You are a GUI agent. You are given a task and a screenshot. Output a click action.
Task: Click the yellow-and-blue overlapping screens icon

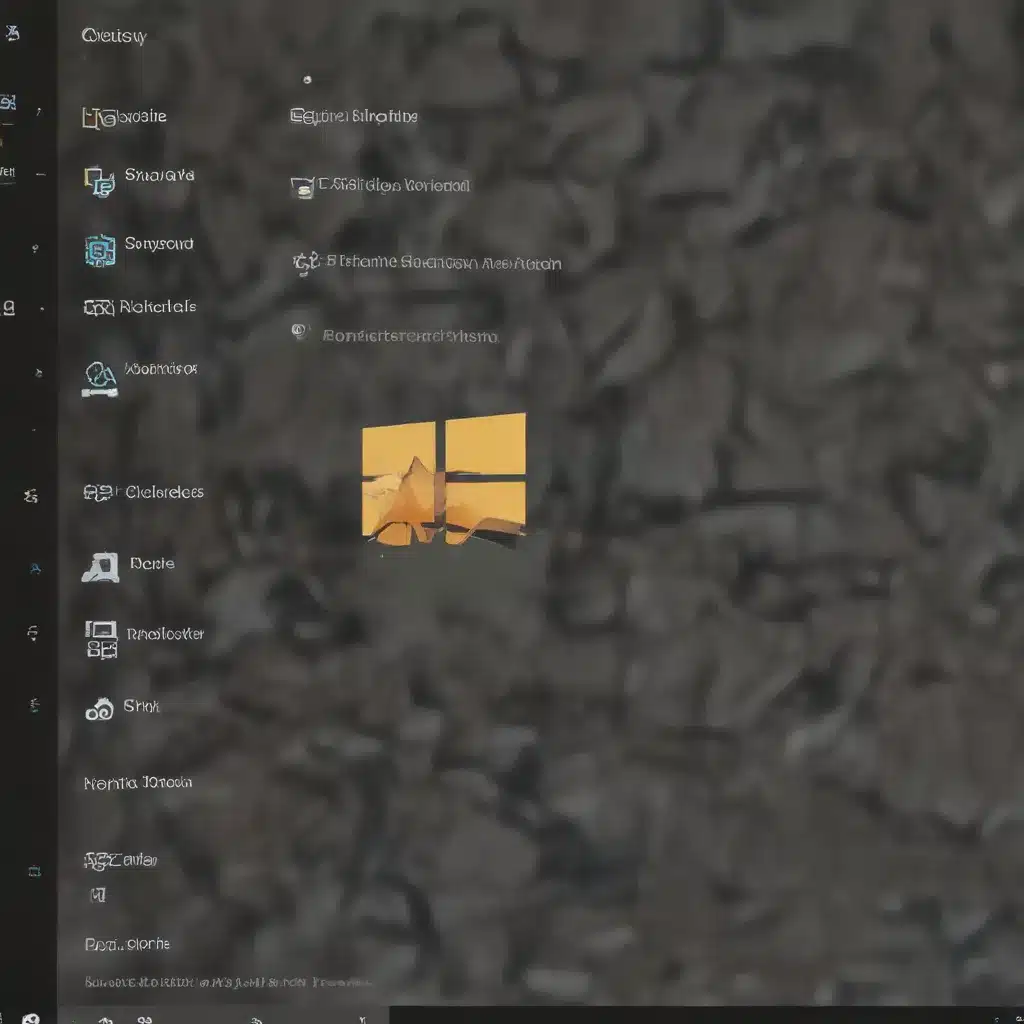pos(99,181)
